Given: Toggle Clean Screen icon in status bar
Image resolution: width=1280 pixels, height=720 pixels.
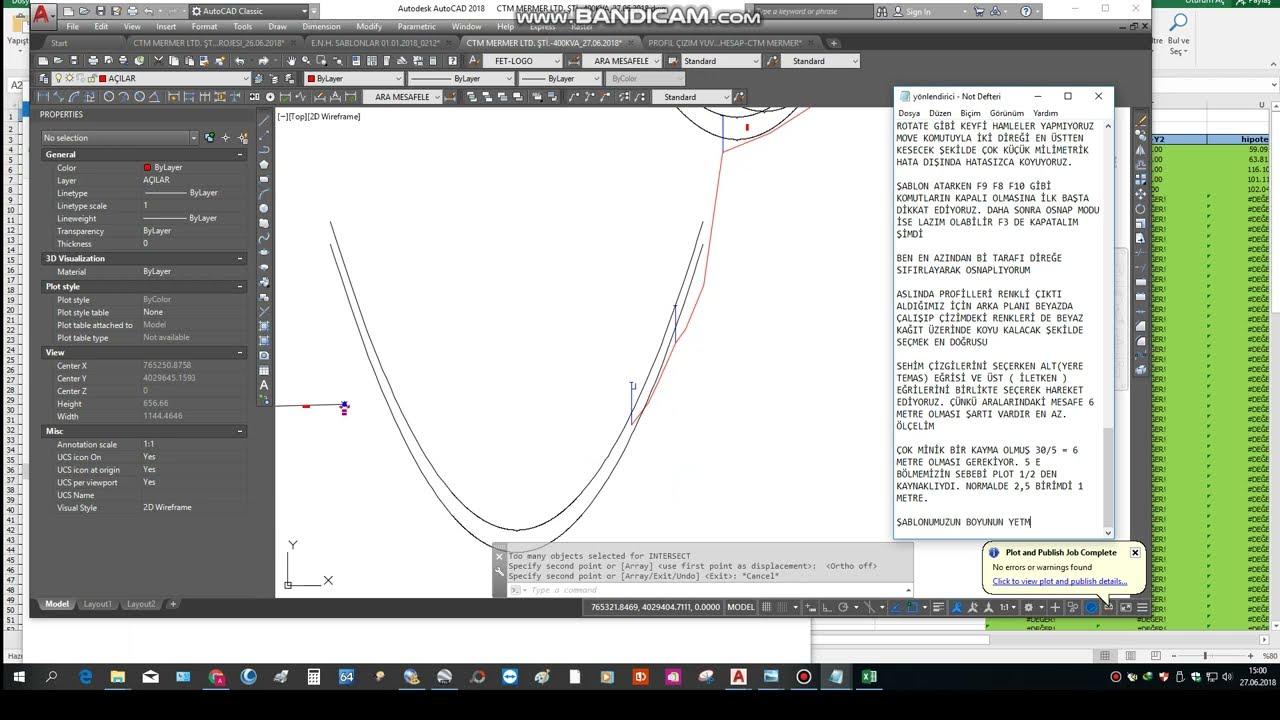Looking at the screenshot, I should [1125, 607].
